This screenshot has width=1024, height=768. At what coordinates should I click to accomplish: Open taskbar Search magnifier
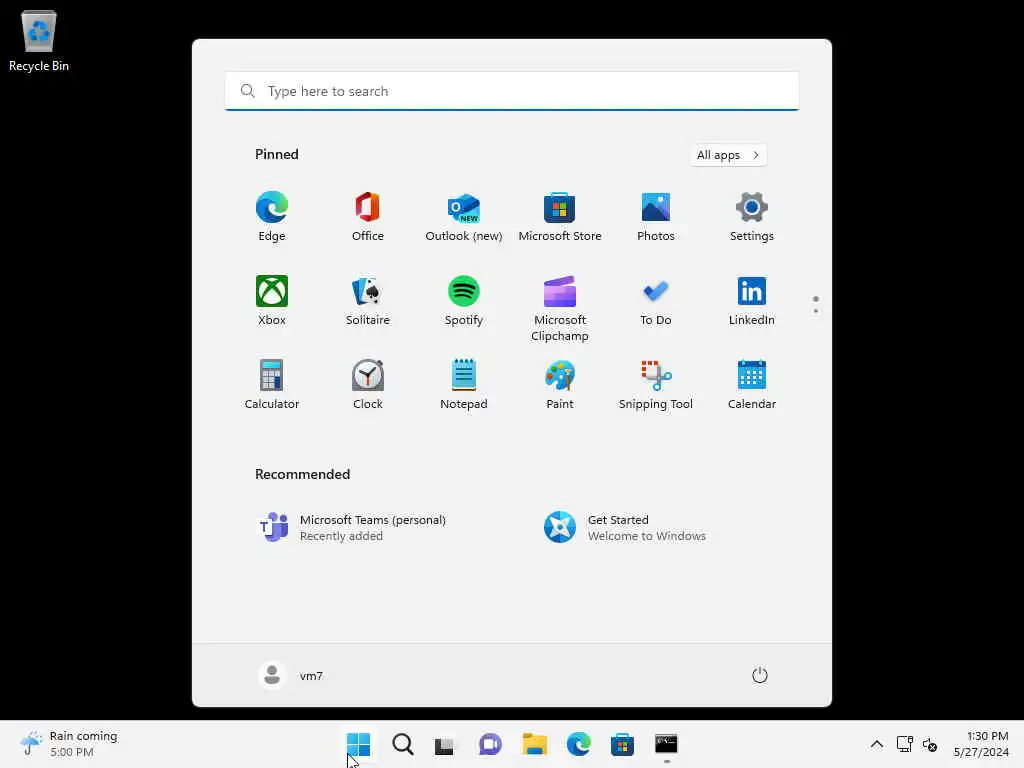pos(402,744)
